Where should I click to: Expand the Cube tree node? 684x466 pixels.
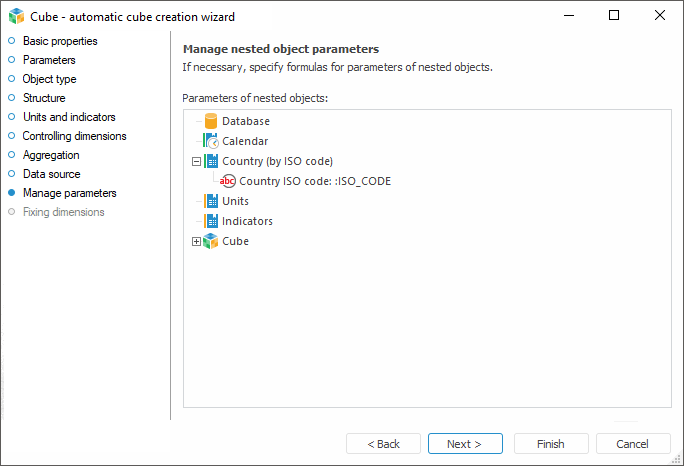[x=196, y=241]
